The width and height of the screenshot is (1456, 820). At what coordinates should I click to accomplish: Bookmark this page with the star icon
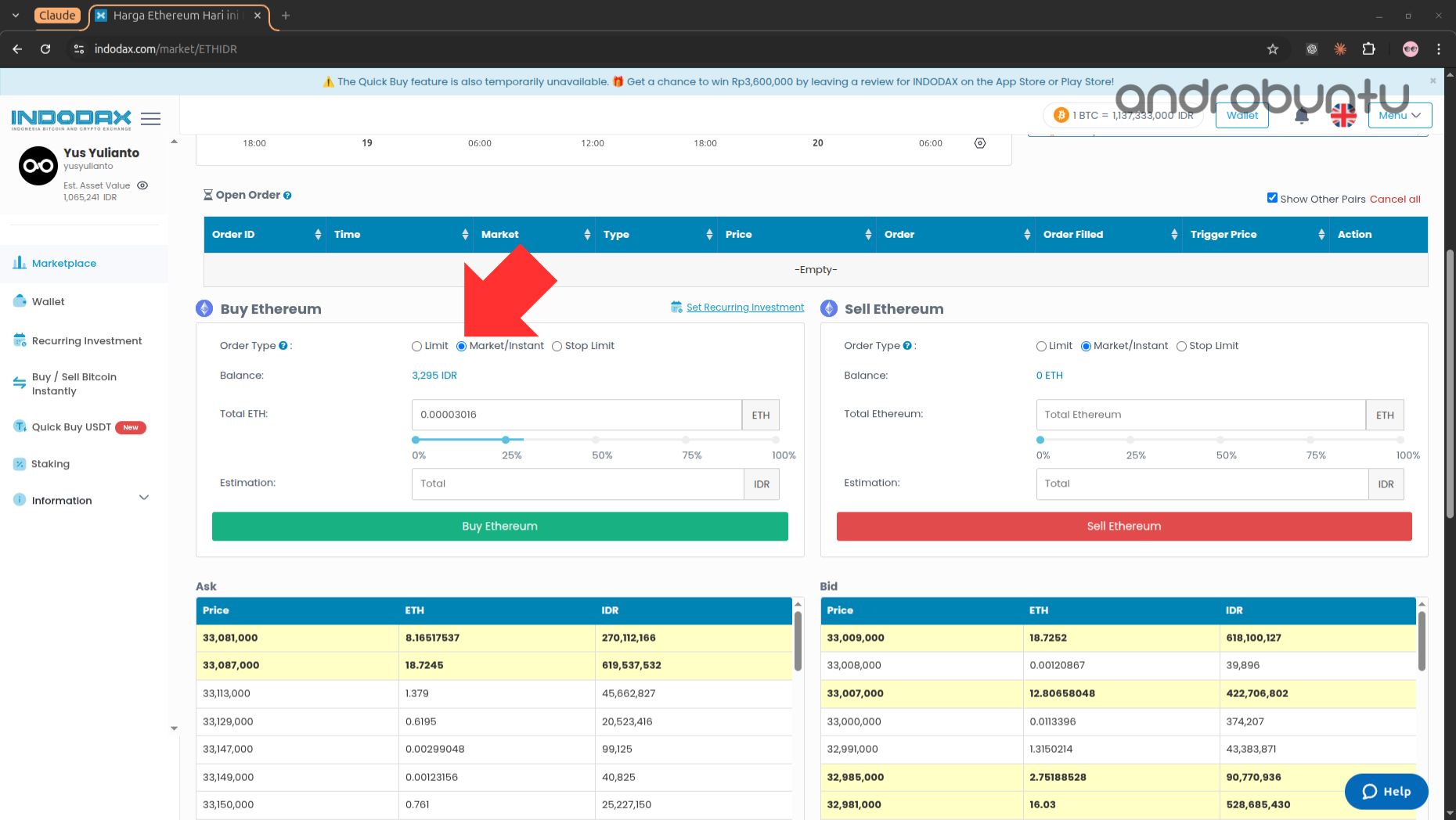coord(1273,49)
